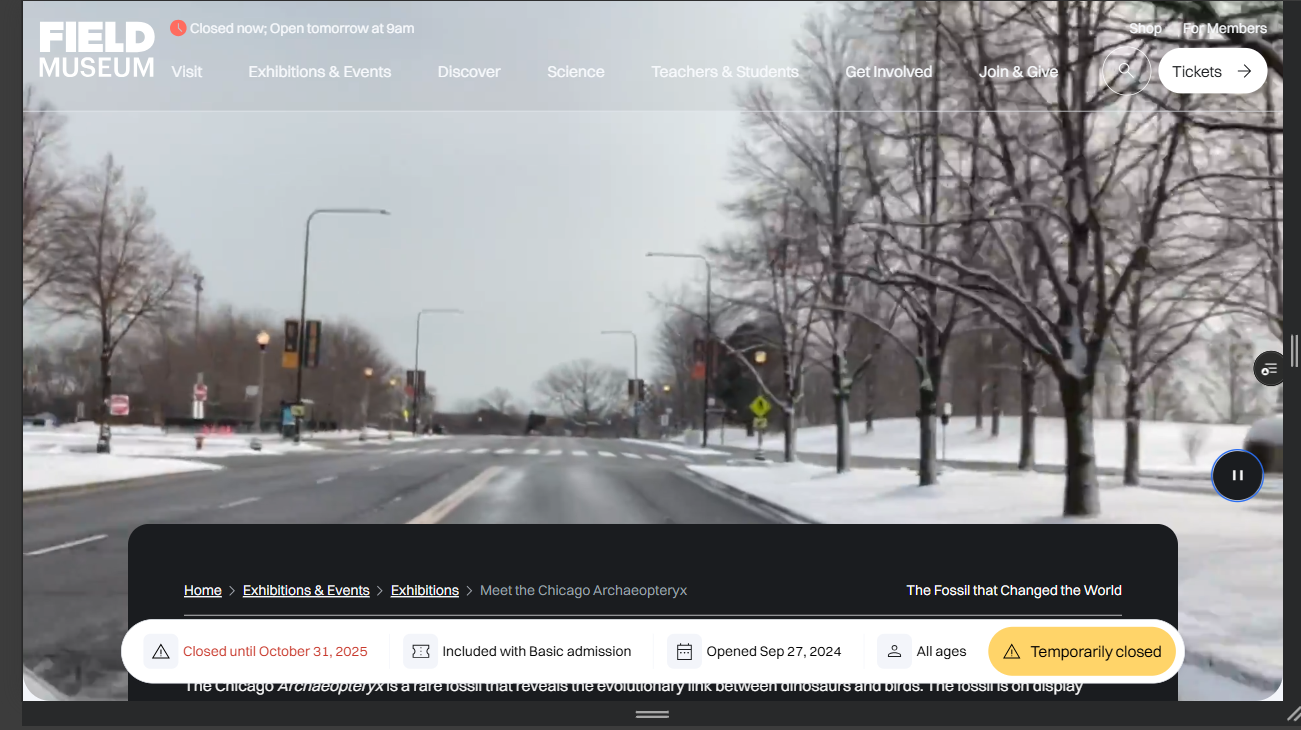
Task: Open the Science menu
Action: [576, 72]
